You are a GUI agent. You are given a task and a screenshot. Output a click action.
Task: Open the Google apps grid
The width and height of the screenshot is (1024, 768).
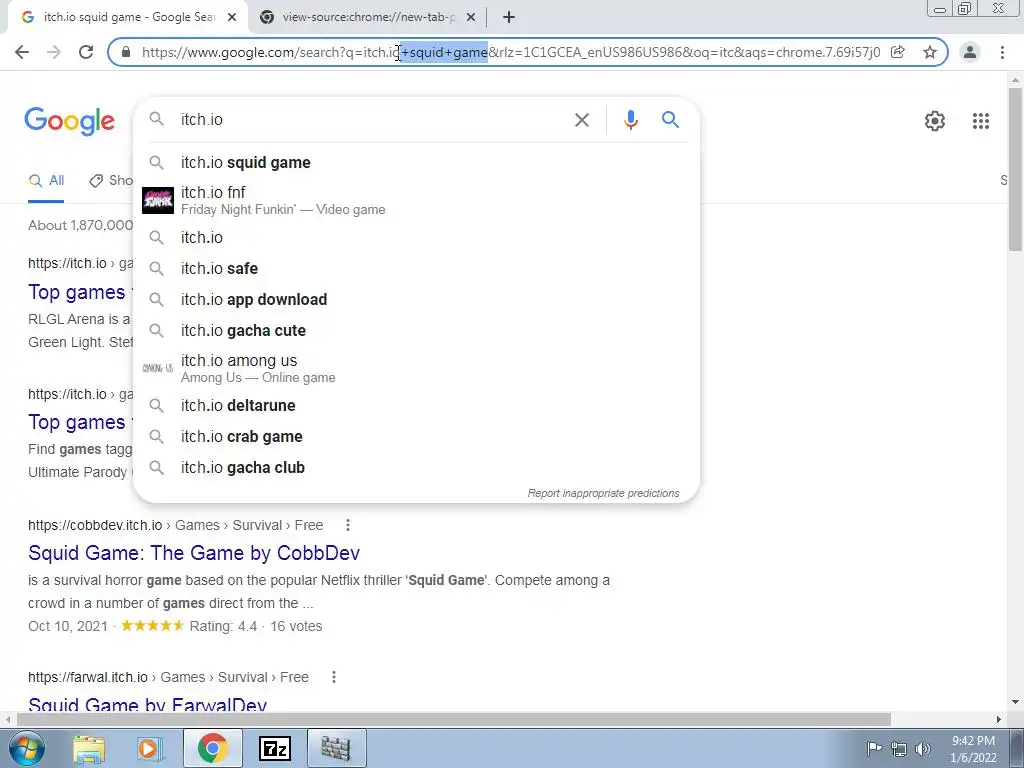point(981,121)
